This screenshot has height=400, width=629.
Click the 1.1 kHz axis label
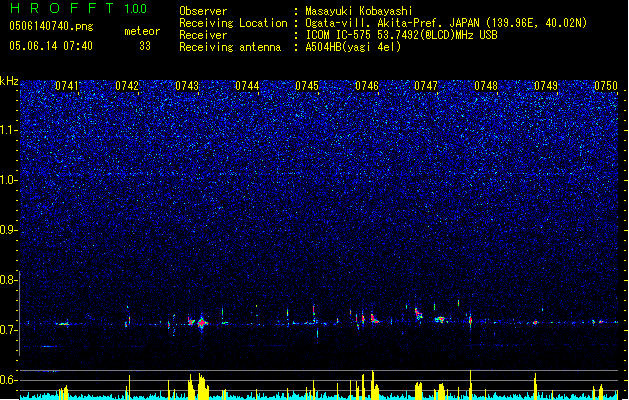pos(8,130)
